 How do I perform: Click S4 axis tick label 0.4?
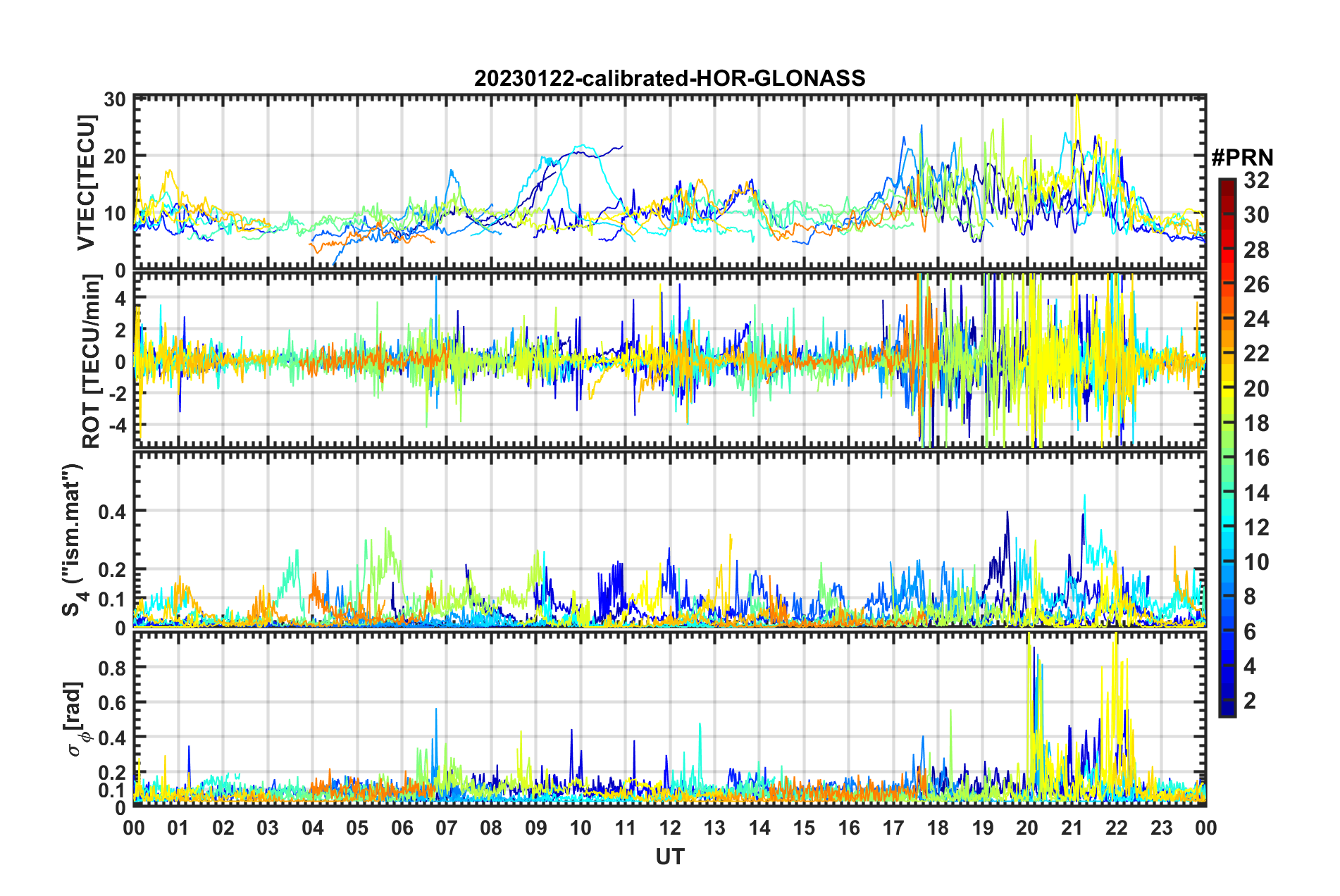point(113,511)
